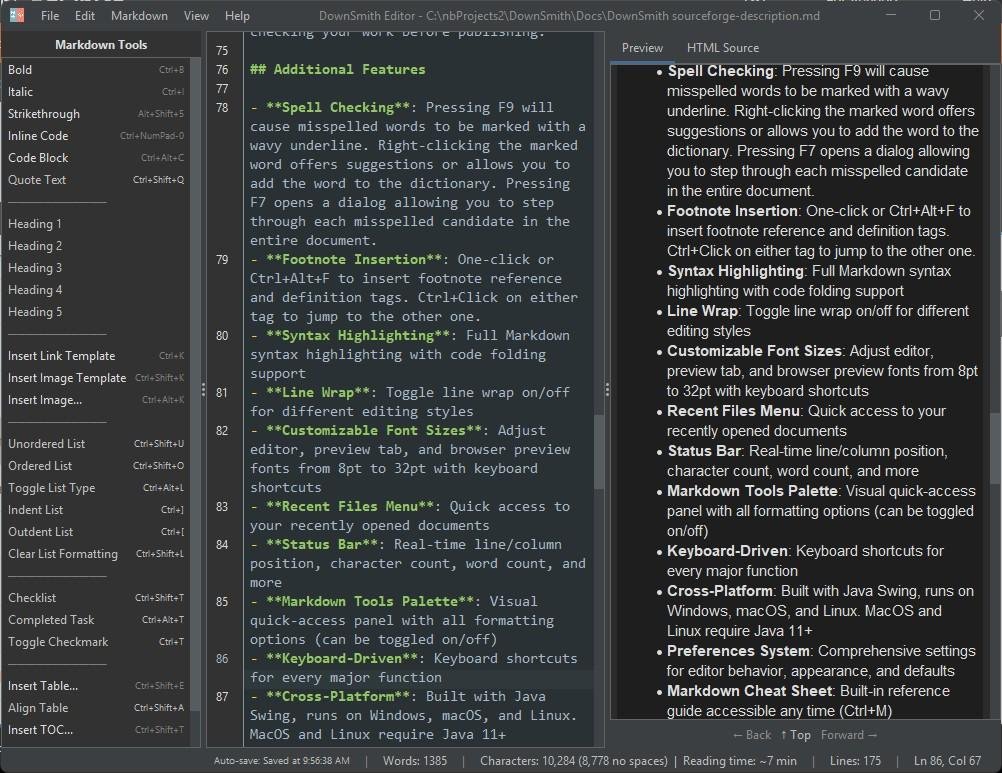Apply Strikethrough formatting

click(x=96, y=114)
